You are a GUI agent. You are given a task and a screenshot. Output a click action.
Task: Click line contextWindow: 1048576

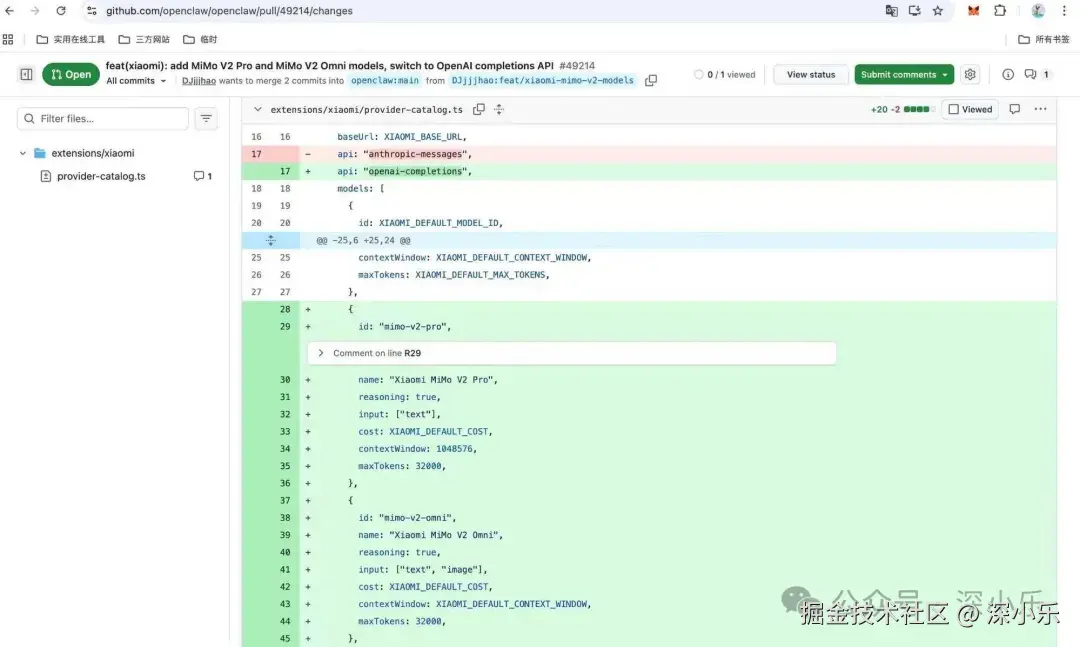click(649, 449)
